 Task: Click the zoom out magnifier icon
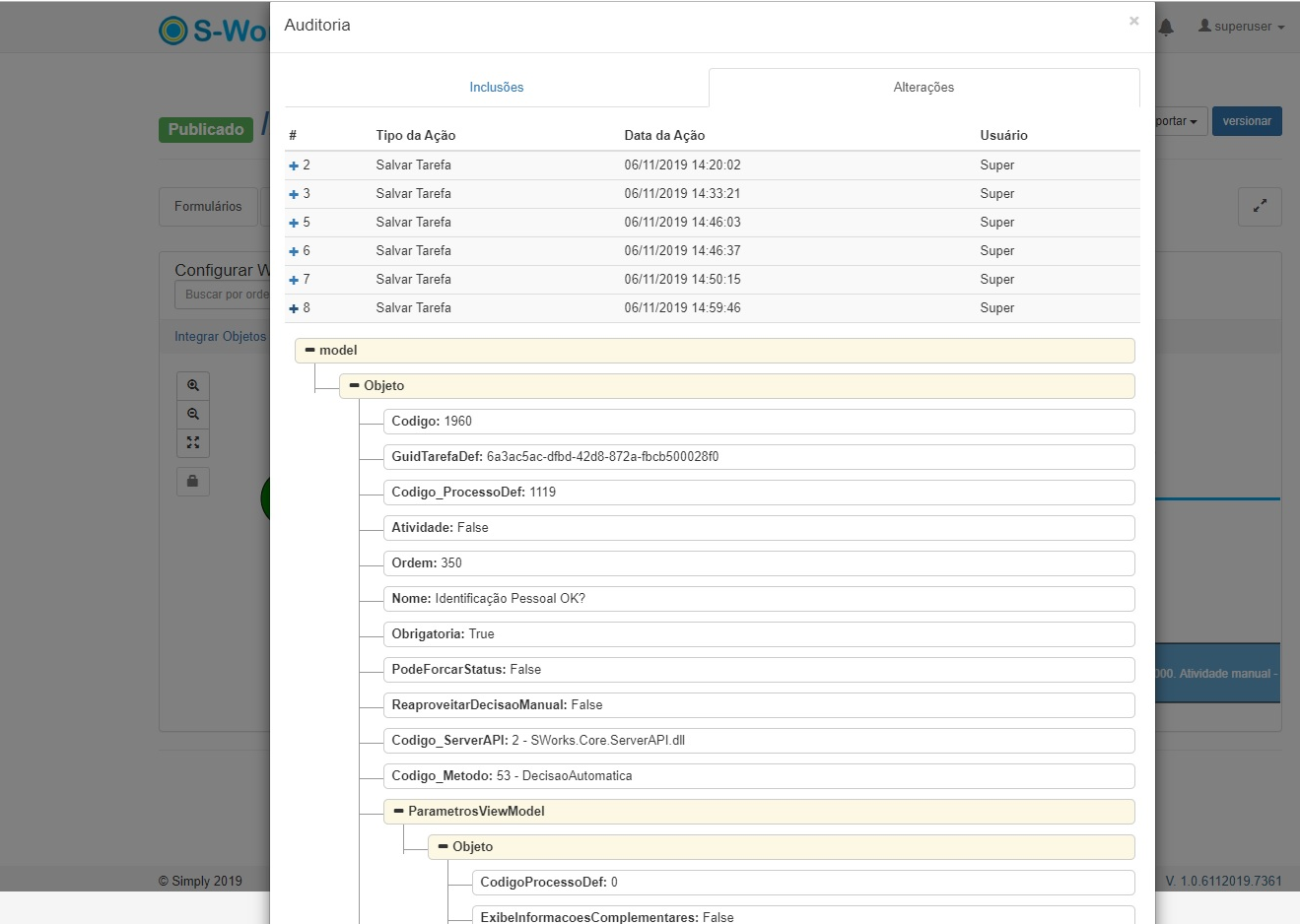(193, 414)
